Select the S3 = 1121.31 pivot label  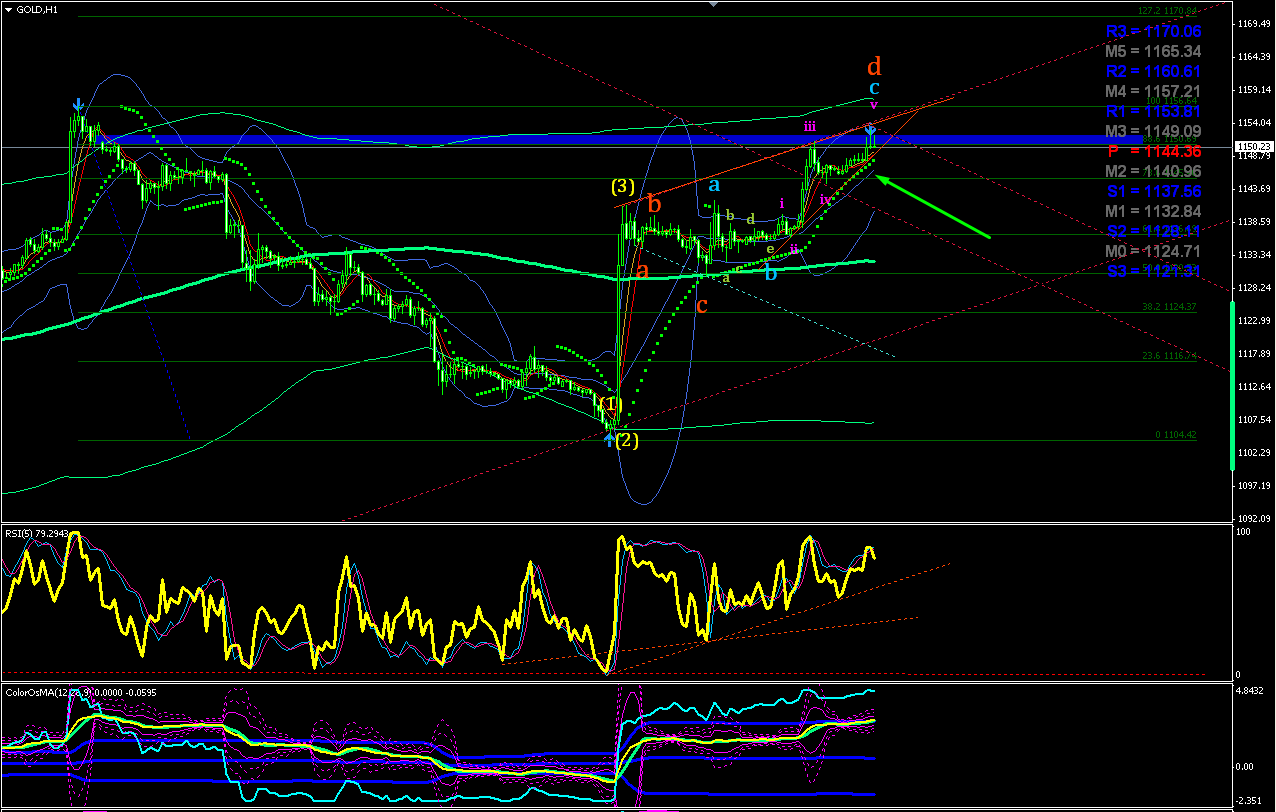coord(1154,271)
